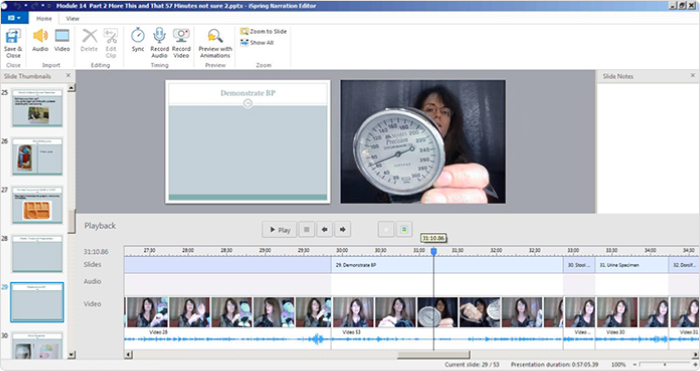The width and height of the screenshot is (700, 371).
Task: Click the 31:10.86 time readout
Action: click(x=96, y=252)
